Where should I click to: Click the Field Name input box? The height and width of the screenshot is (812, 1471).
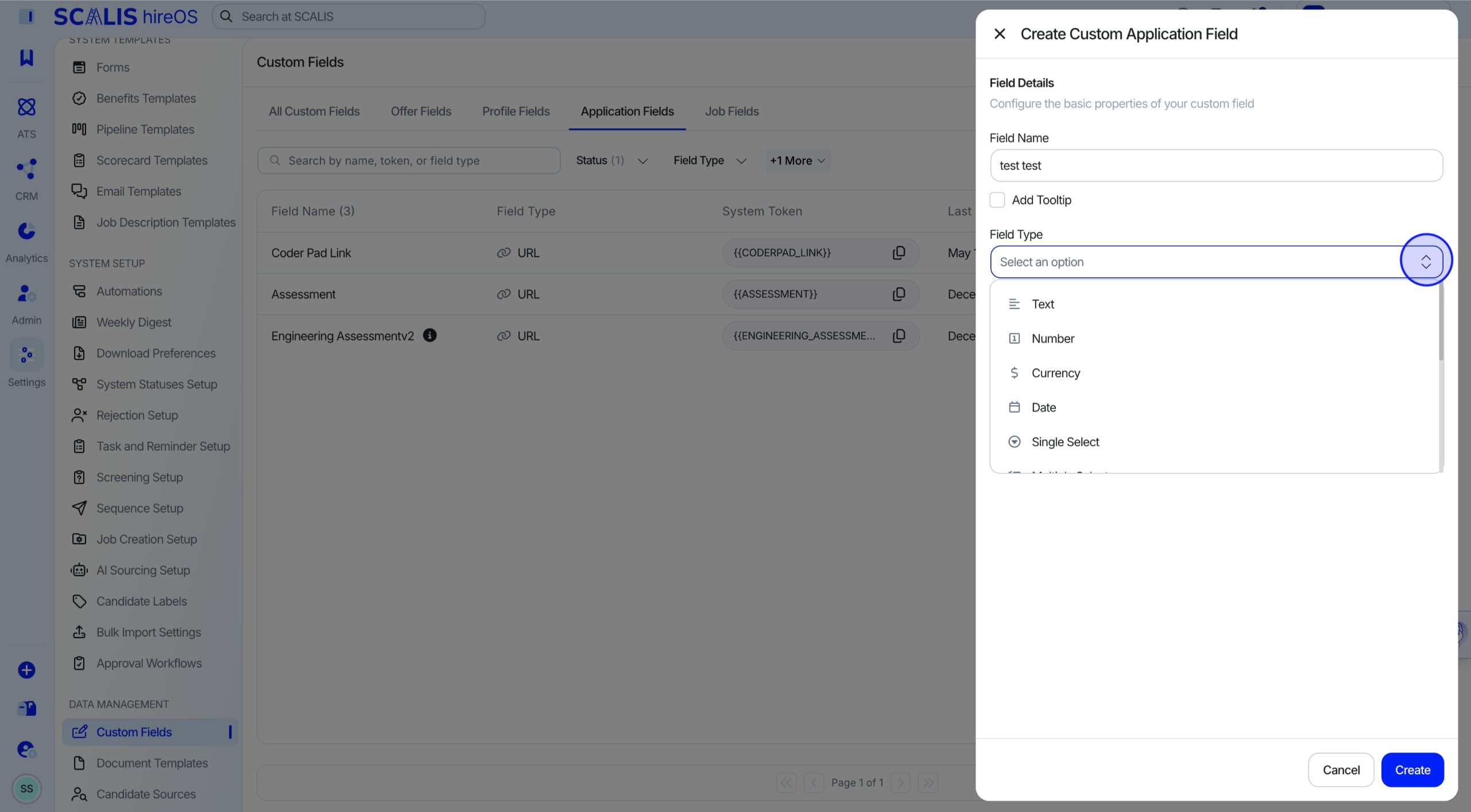1215,165
